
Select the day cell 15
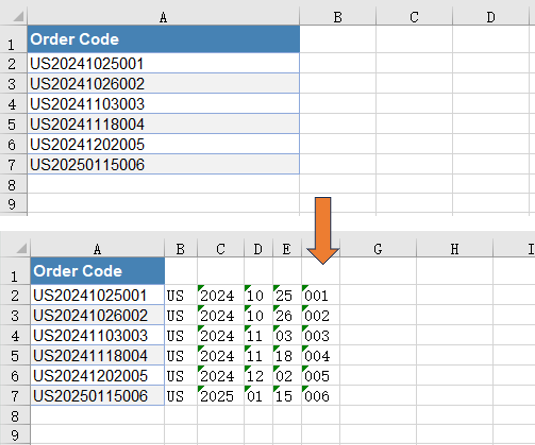click(287, 396)
